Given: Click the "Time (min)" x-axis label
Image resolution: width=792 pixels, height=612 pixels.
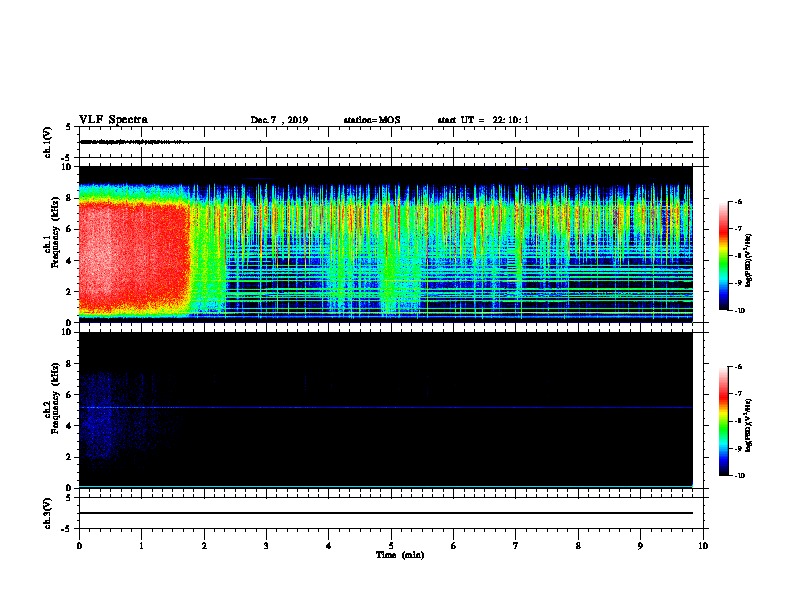Looking at the screenshot, I should point(400,555).
